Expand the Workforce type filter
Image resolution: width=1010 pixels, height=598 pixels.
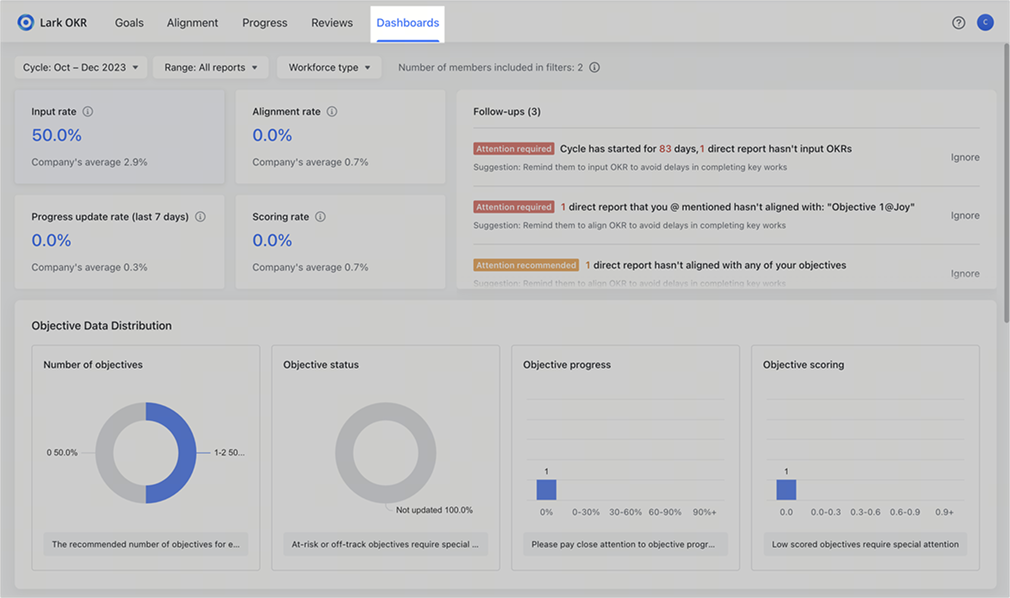pyautogui.click(x=329, y=68)
